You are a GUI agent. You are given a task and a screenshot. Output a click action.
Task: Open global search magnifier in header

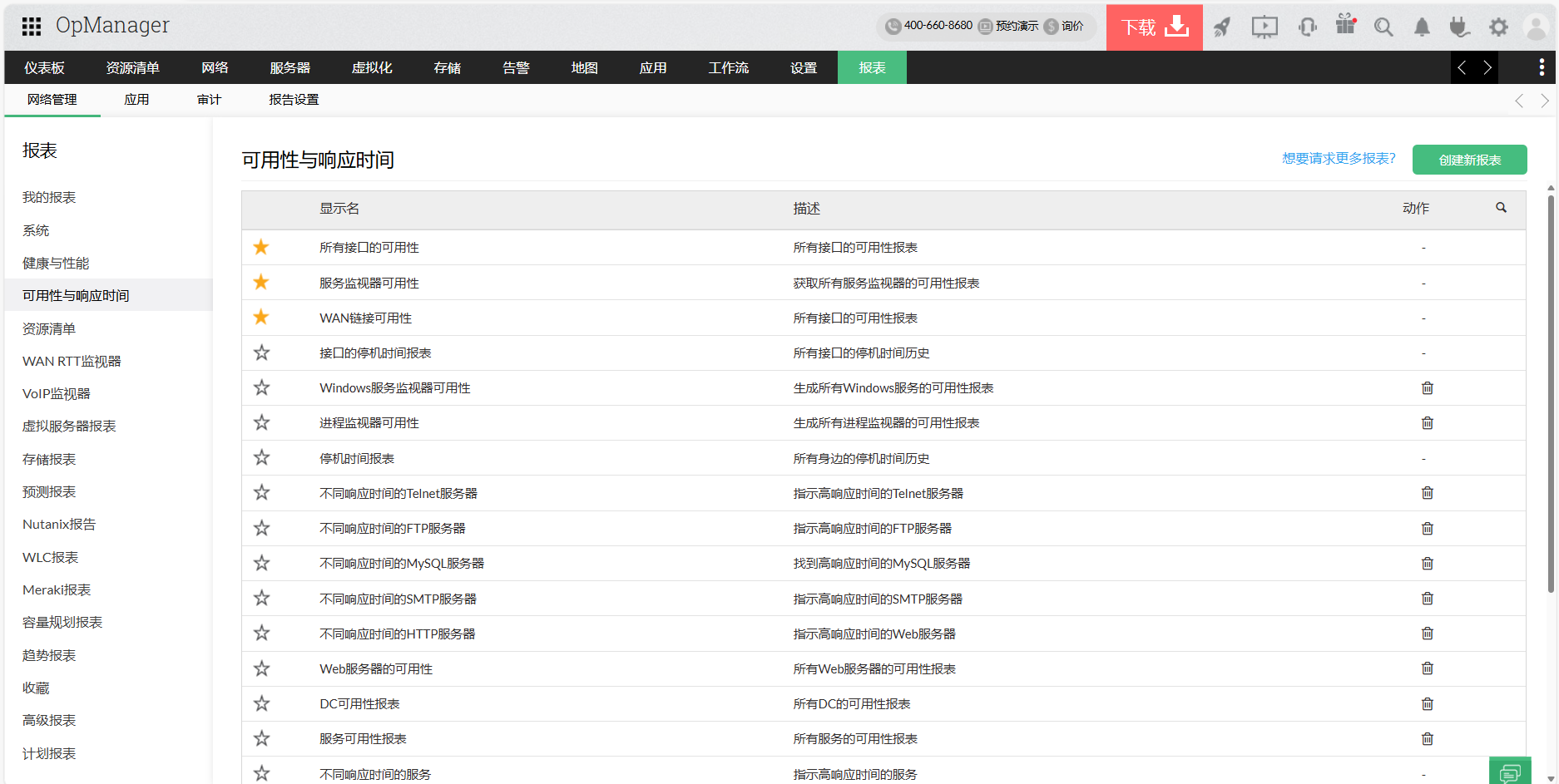[x=1383, y=27]
